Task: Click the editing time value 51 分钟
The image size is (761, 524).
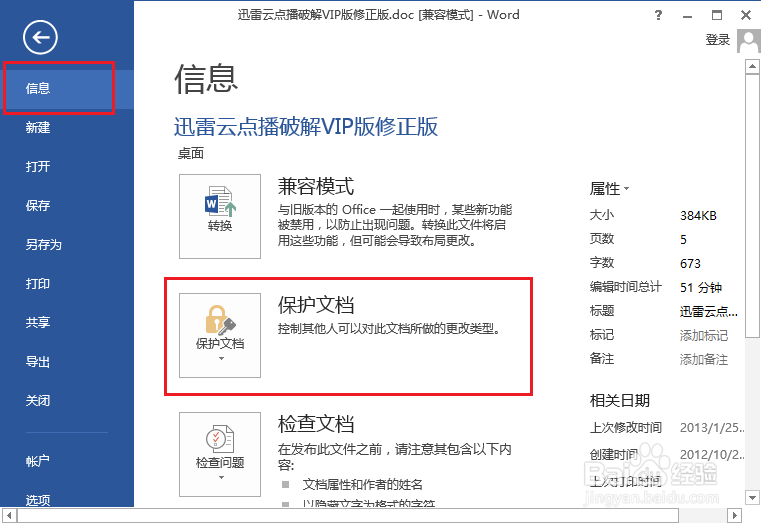Action: [701, 288]
